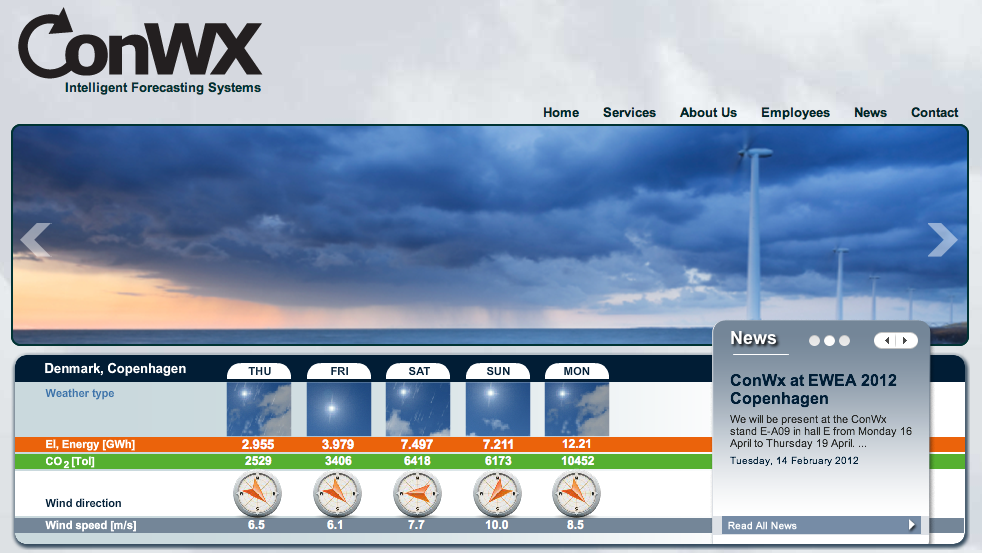Image resolution: width=982 pixels, height=553 pixels.
Task: Advance to next banner slide arrow
Action: 943,239
